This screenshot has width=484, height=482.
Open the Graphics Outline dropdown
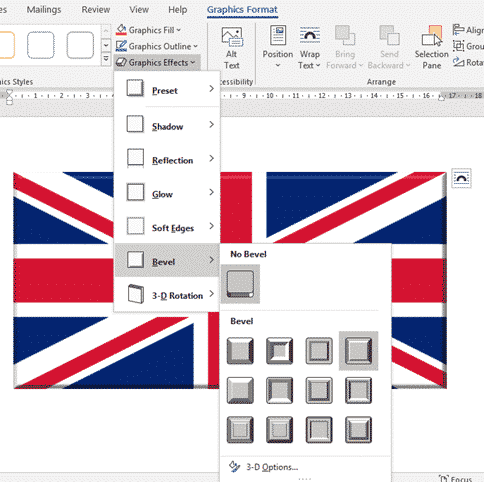tap(157, 46)
